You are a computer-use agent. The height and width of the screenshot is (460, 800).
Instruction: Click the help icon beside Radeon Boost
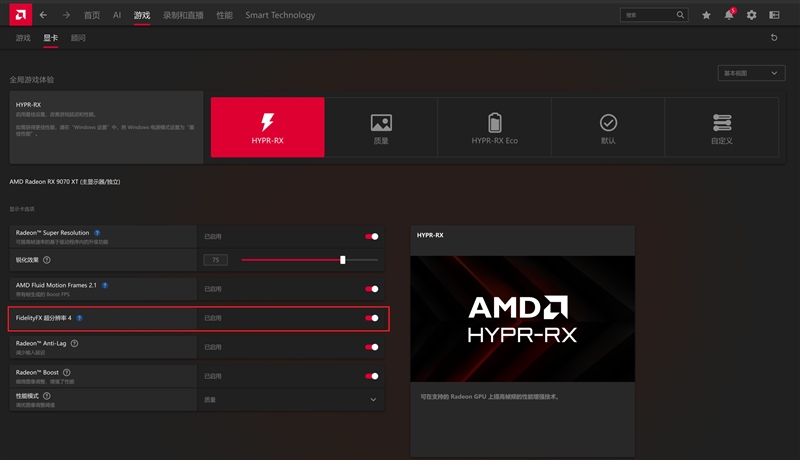coord(67,372)
